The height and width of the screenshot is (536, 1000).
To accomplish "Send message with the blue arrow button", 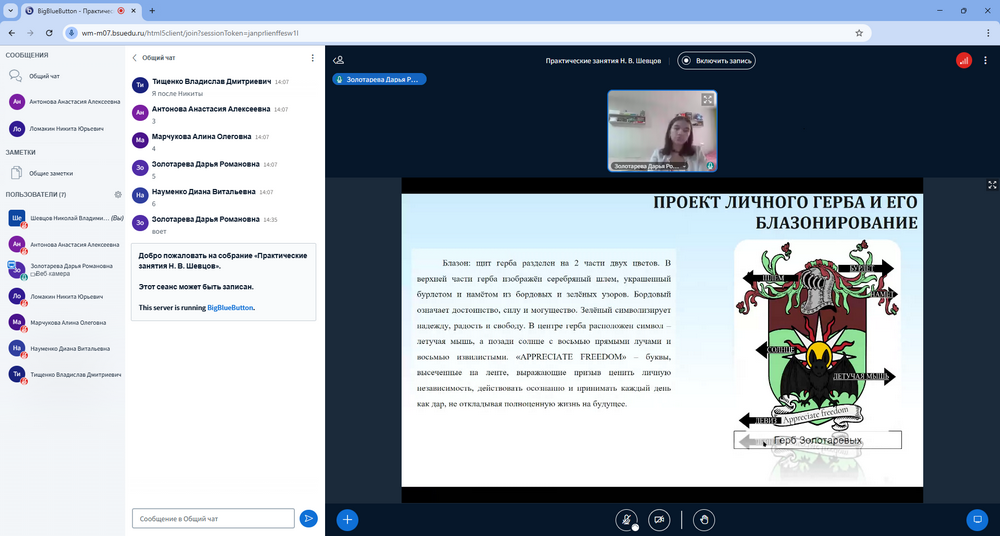I will 309,518.
